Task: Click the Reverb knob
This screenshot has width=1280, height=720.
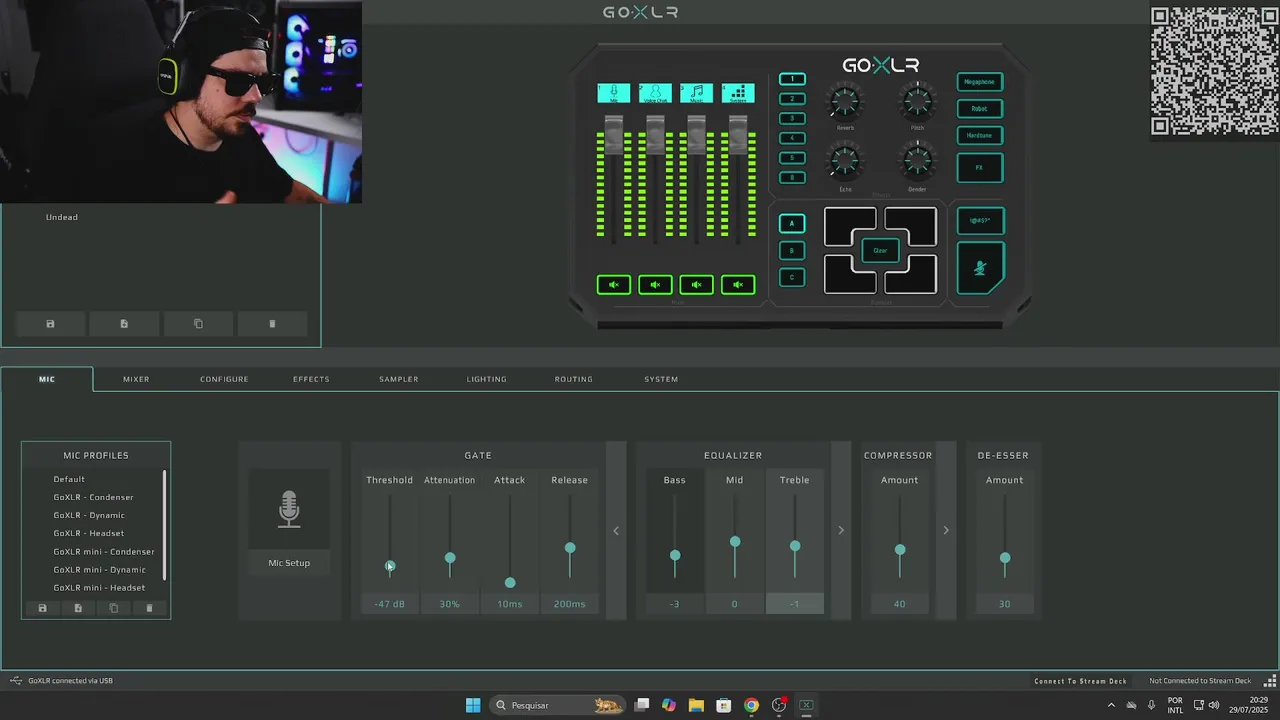Action: (845, 101)
